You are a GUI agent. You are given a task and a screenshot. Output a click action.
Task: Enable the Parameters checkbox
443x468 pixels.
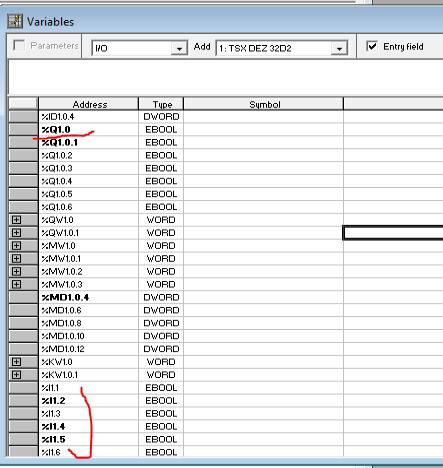point(19,45)
